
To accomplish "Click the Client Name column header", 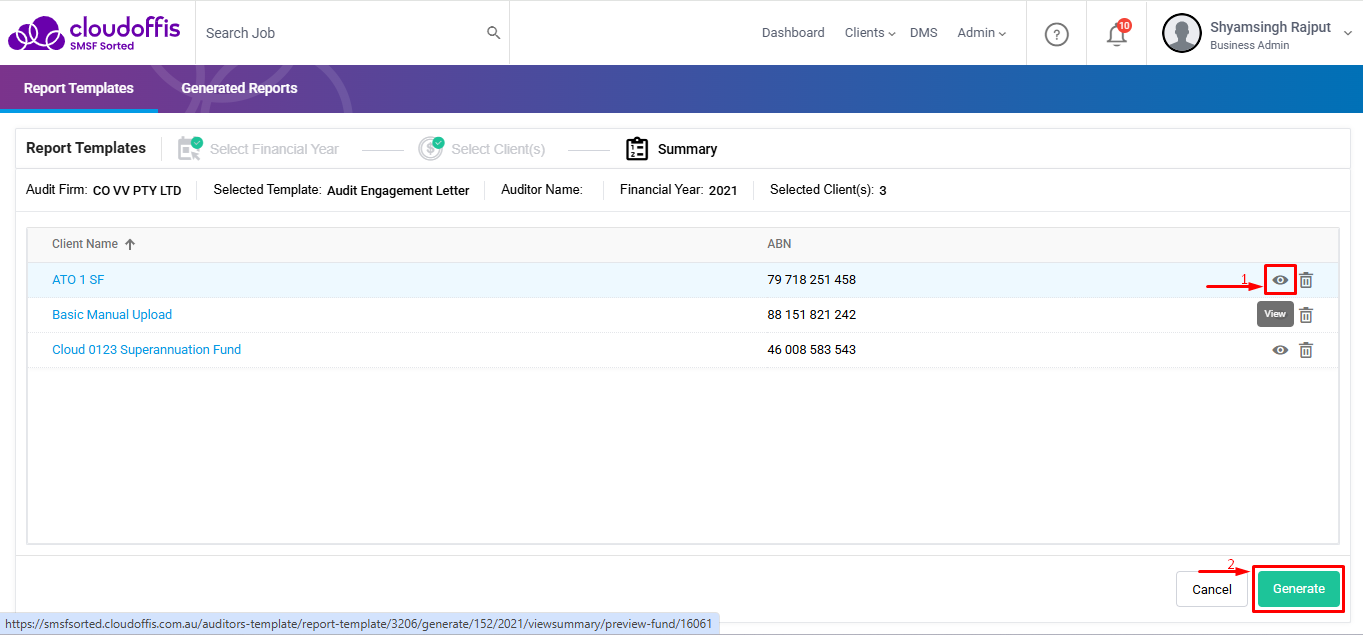I will coord(85,244).
